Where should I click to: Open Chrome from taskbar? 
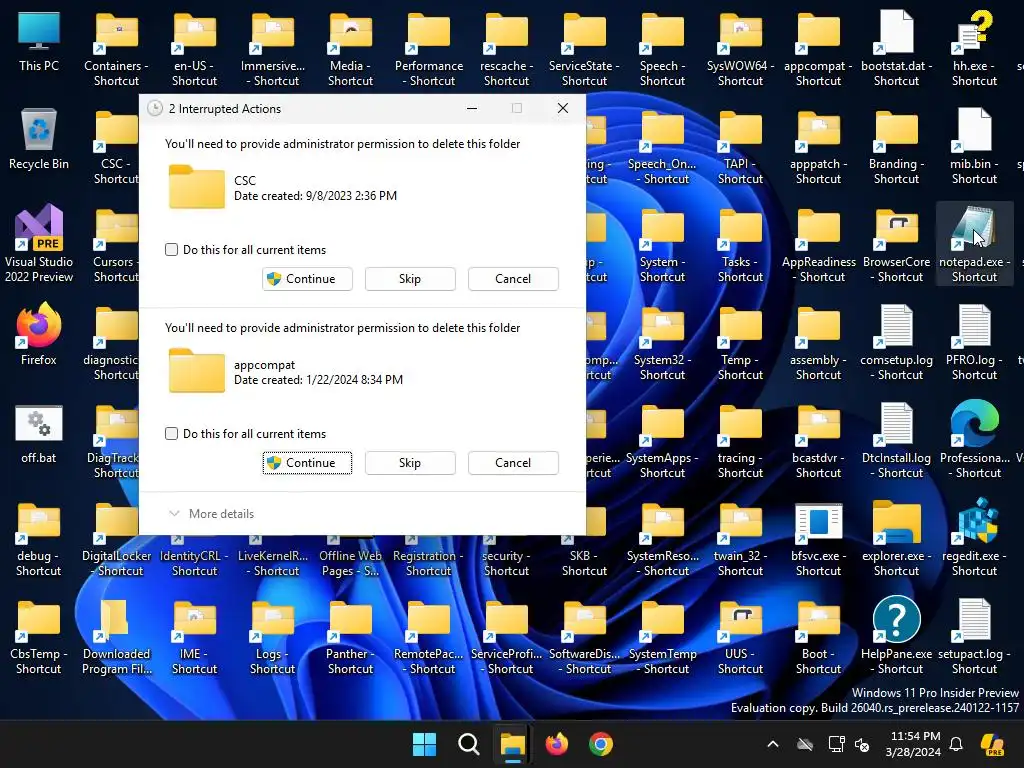pyautogui.click(x=601, y=744)
